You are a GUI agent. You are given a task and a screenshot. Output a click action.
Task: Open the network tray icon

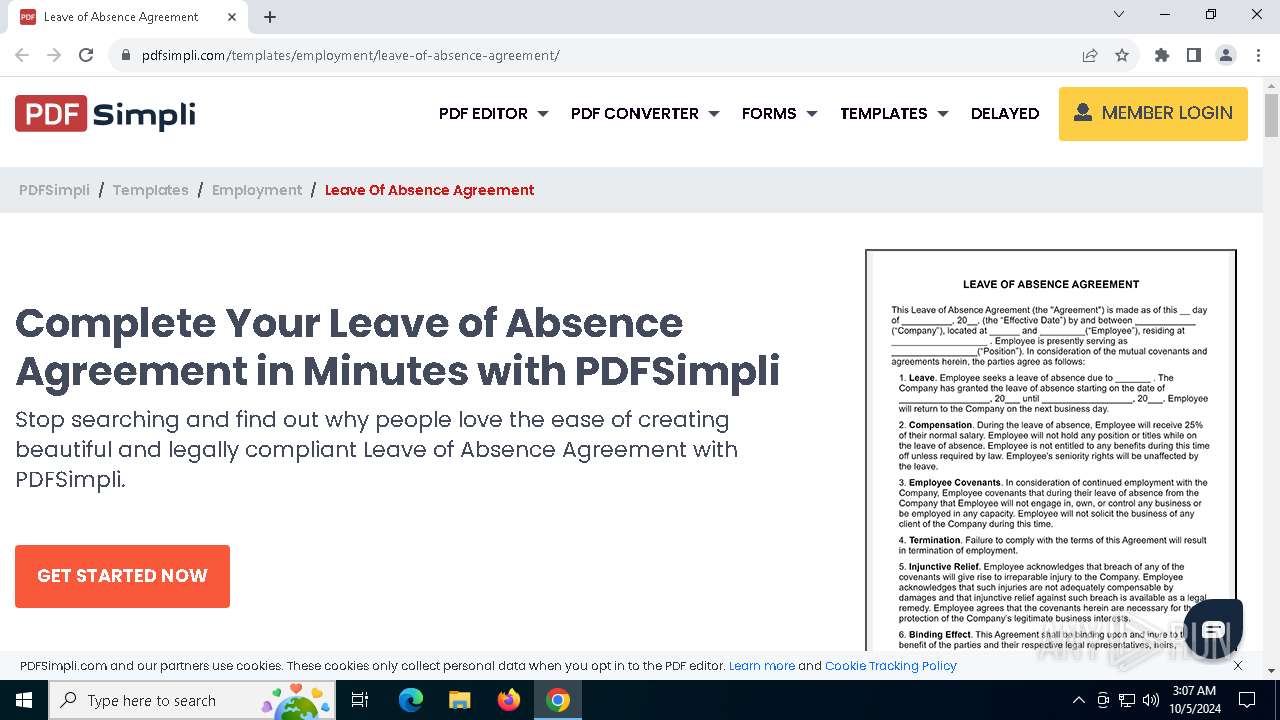coord(1127,700)
